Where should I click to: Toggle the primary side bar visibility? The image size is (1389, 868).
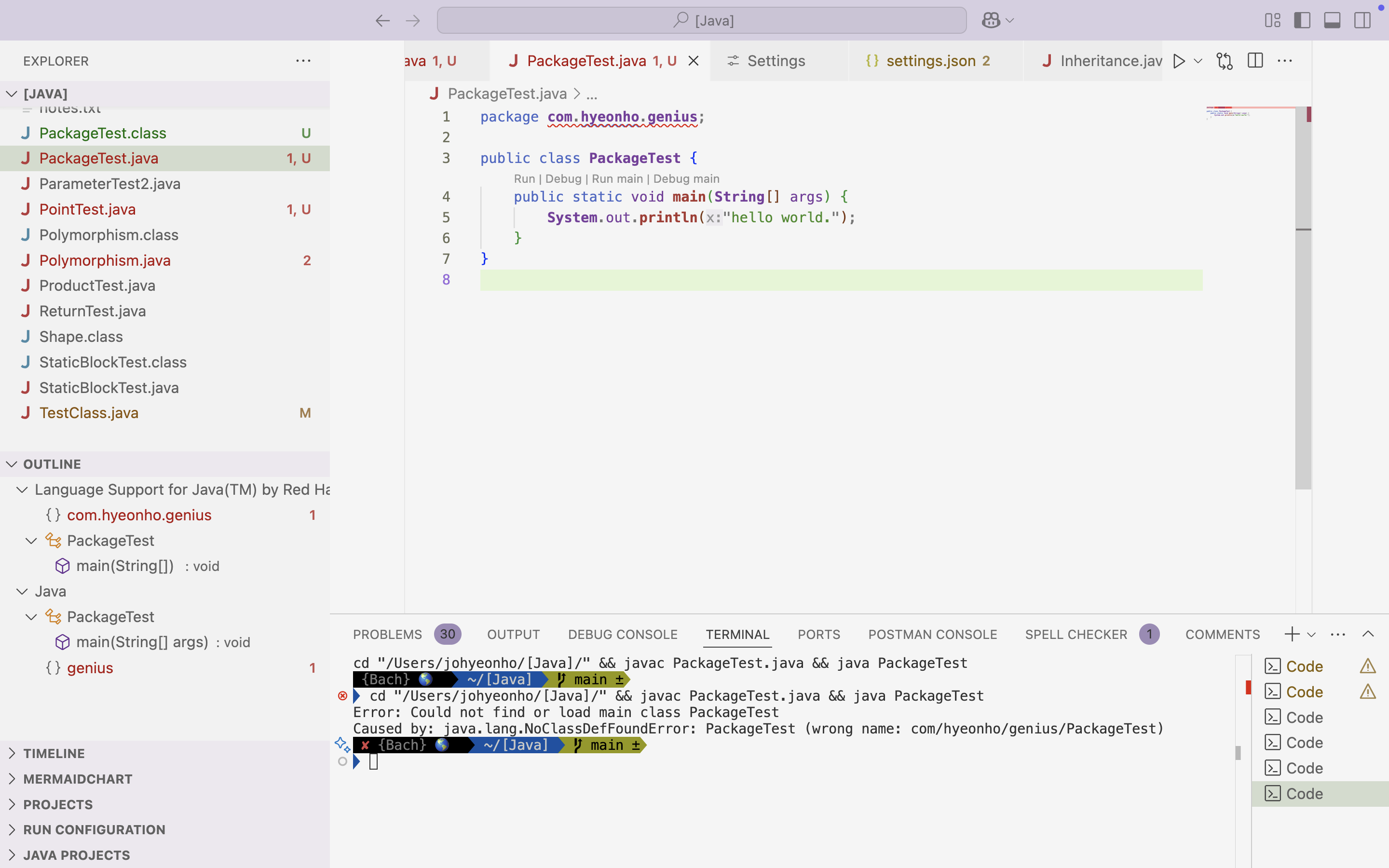coord(1302,21)
